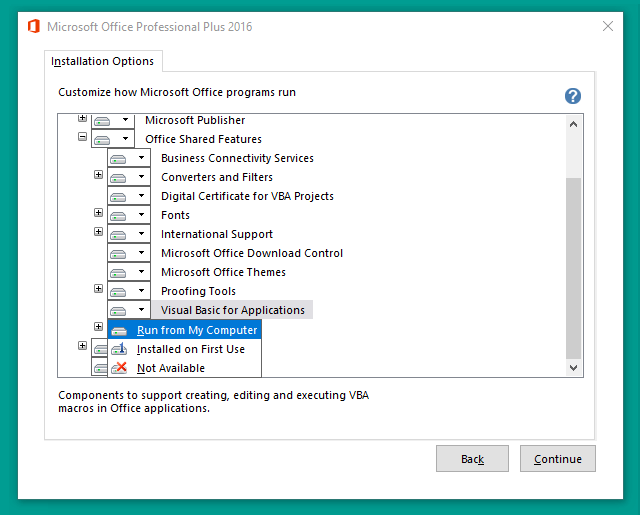
Task: Select Converters and Filters label
Action: tap(217, 178)
